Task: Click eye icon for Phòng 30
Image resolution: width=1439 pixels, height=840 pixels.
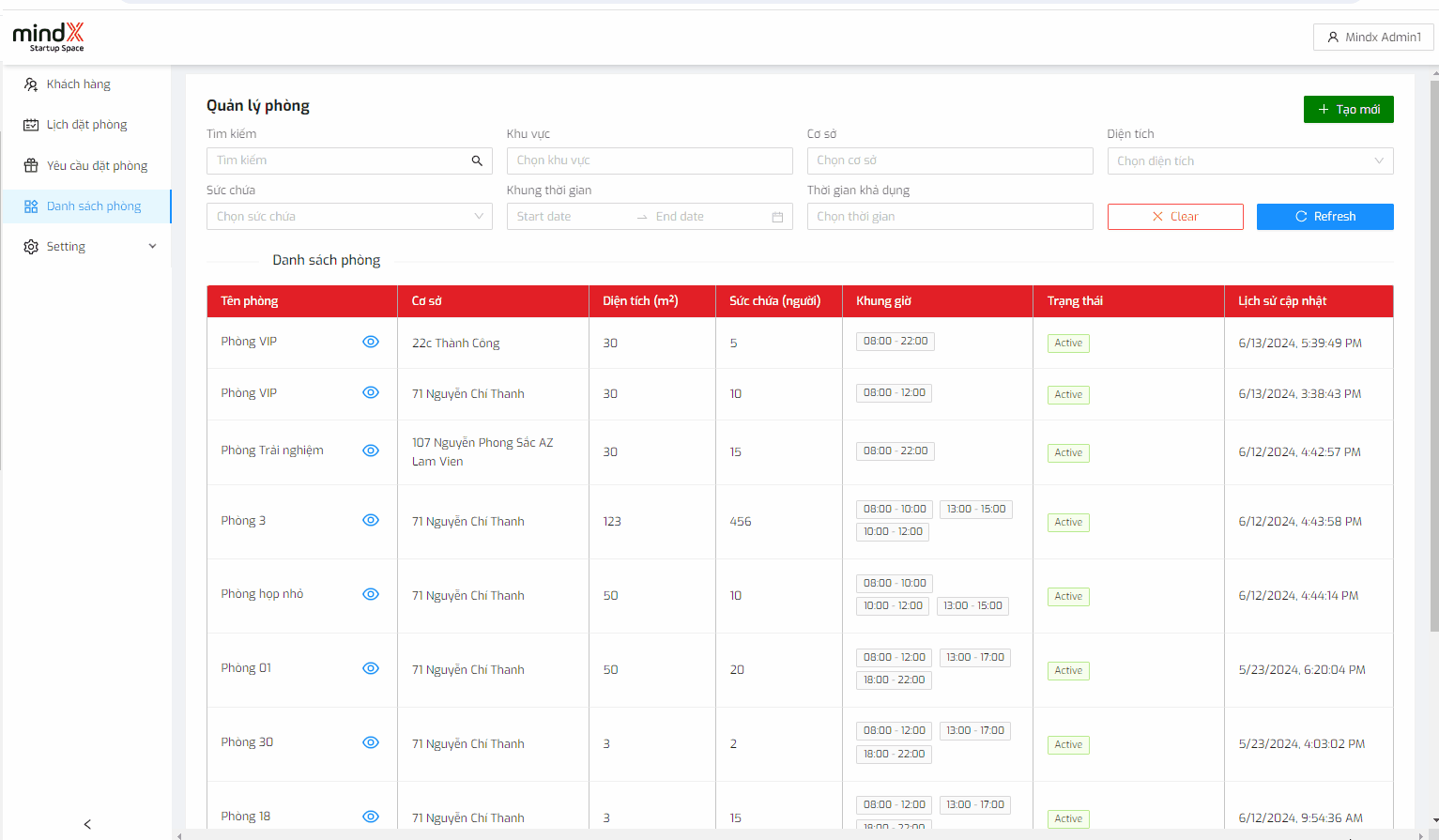Action: click(371, 742)
